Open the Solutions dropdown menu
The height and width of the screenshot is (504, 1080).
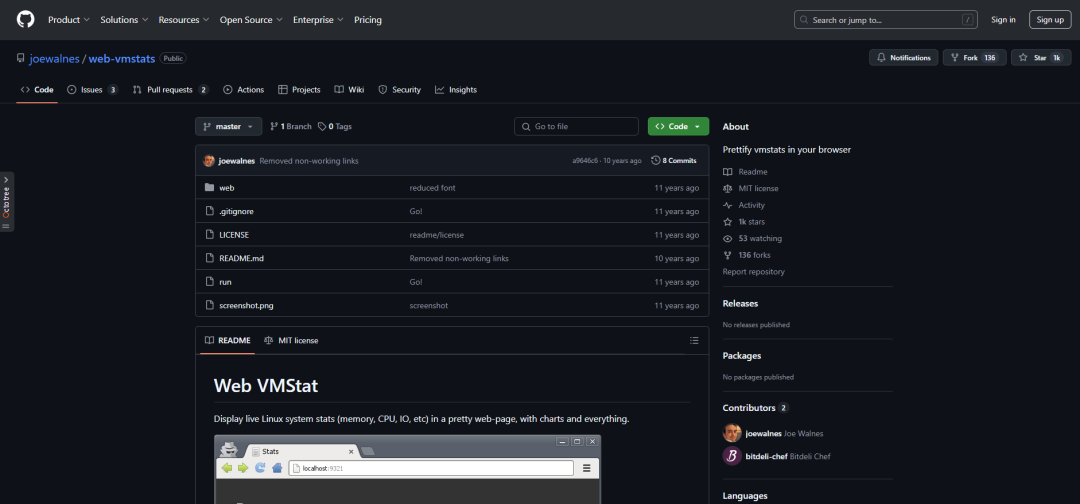(x=124, y=20)
